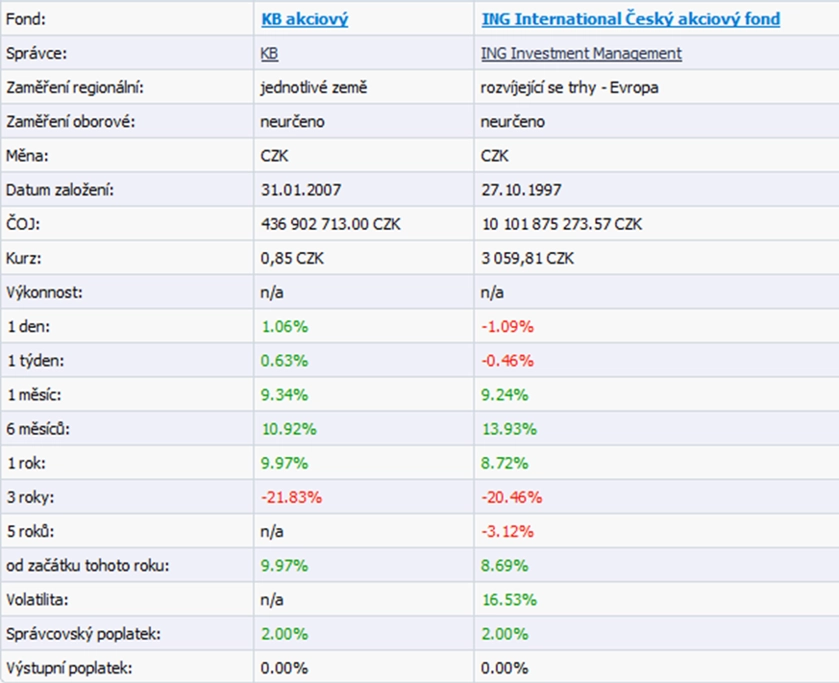Image resolution: width=839 pixels, height=683 pixels.
Task: Click the '1 den:' row label
Action: [x=28, y=327]
